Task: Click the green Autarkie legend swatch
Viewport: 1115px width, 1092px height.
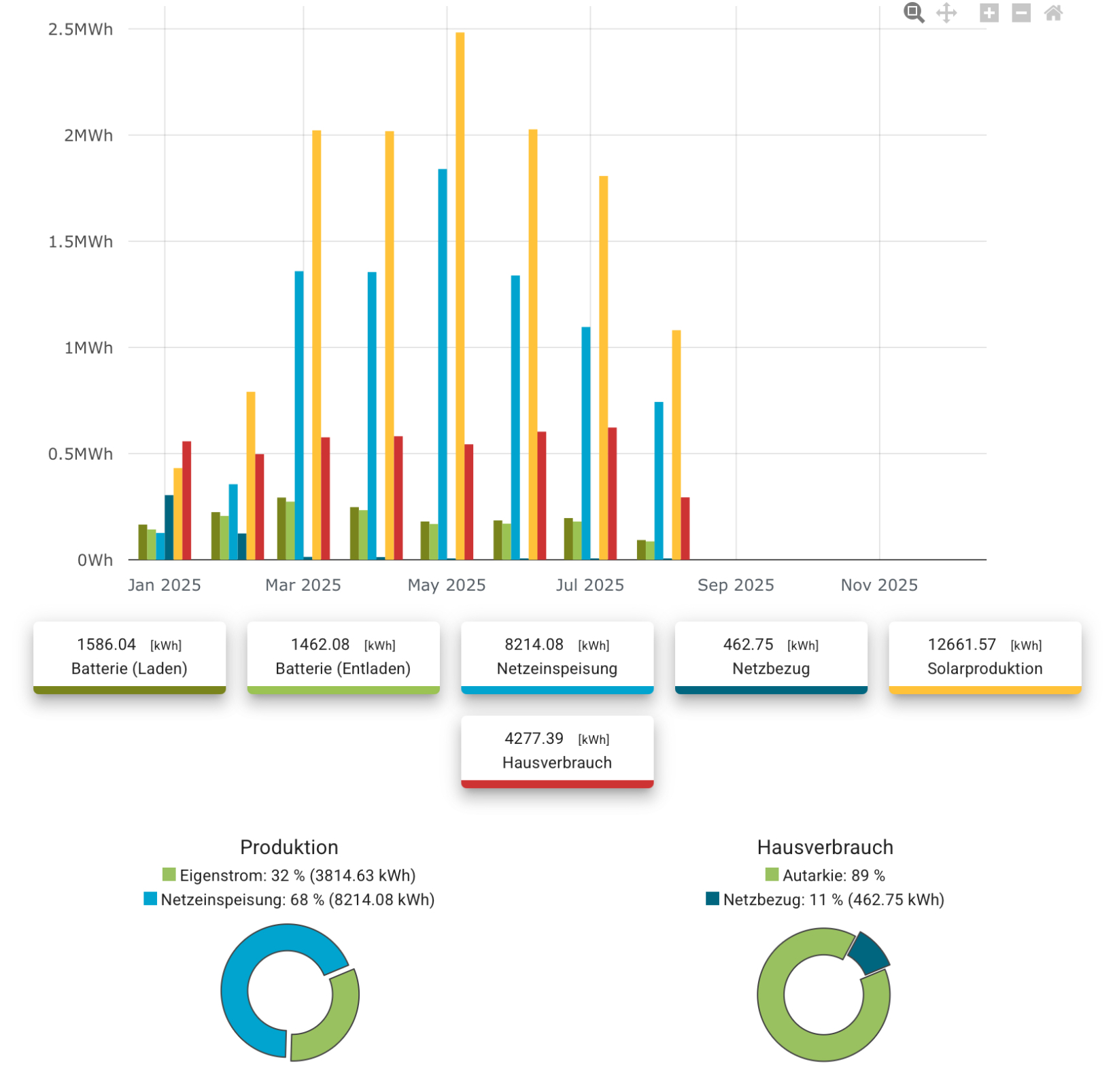Action: pos(772,874)
